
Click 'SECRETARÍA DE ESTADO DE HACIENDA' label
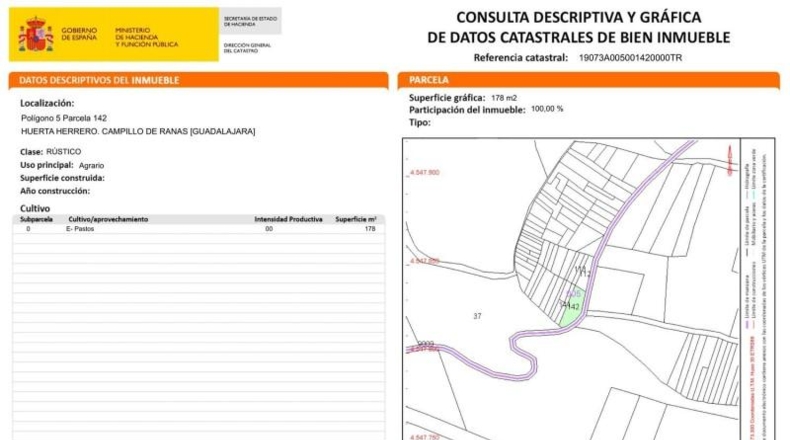click(250, 21)
